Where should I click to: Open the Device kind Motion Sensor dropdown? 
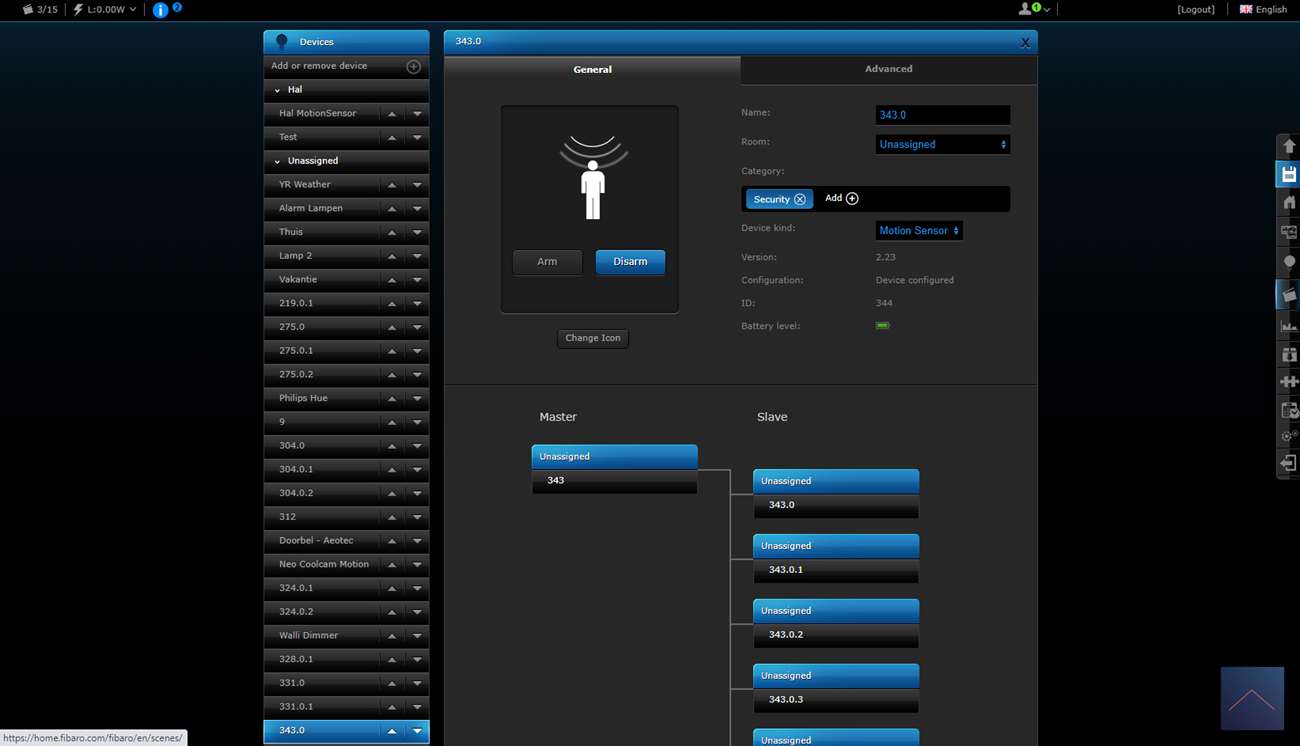point(918,231)
